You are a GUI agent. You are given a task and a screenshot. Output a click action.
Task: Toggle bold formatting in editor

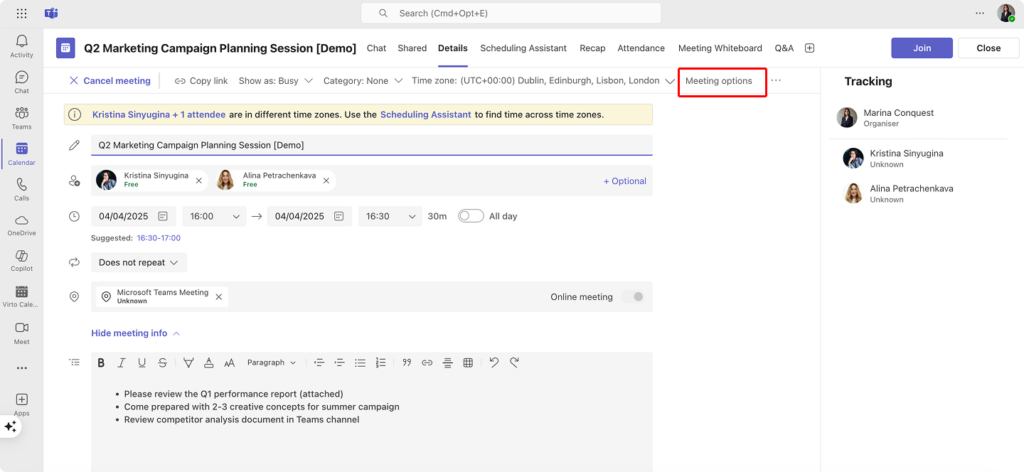101,363
